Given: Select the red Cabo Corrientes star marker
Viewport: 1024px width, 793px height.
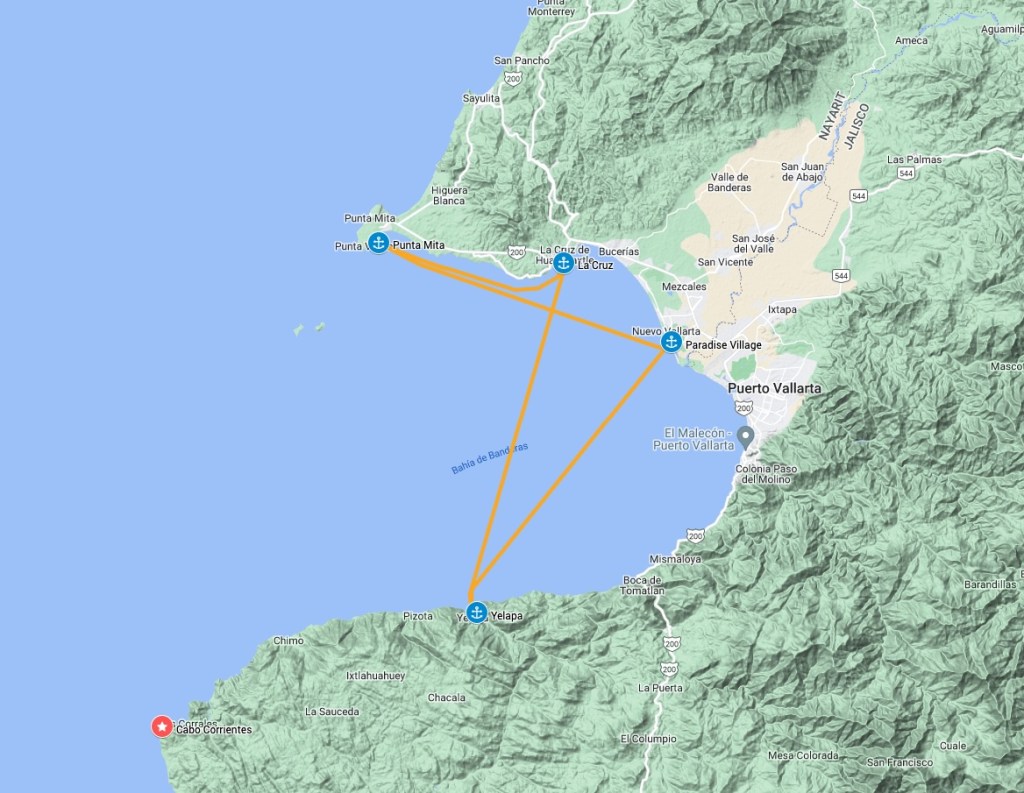Looking at the screenshot, I should (162, 726).
